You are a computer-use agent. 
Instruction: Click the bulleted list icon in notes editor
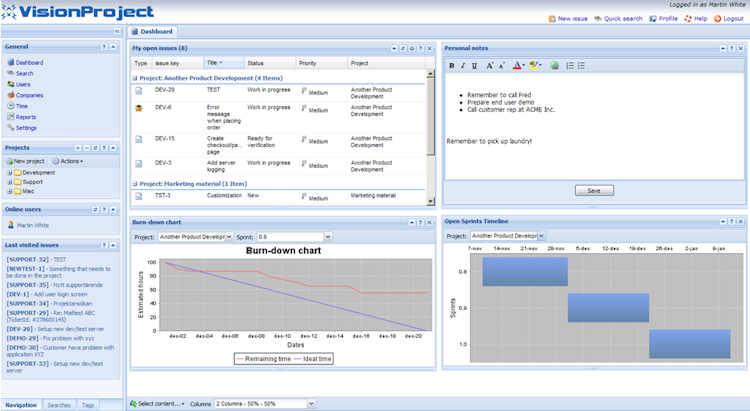tap(582, 65)
